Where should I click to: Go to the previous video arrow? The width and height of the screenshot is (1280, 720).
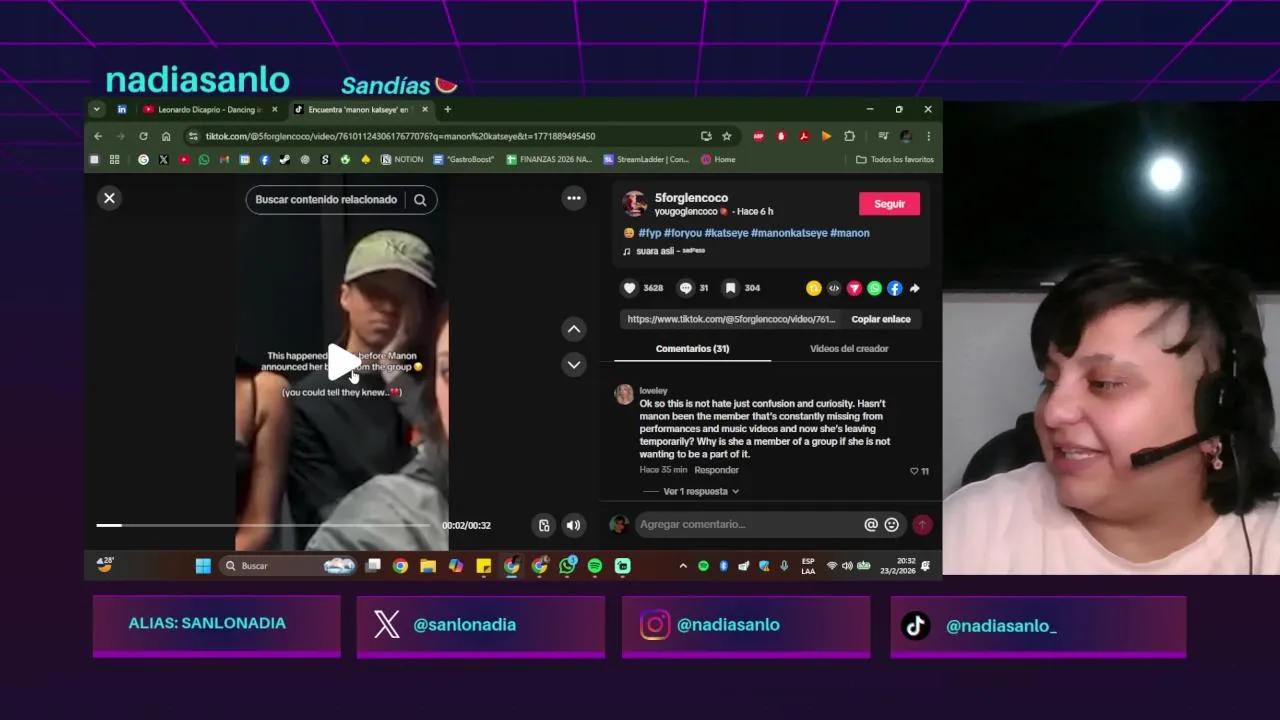click(x=574, y=329)
